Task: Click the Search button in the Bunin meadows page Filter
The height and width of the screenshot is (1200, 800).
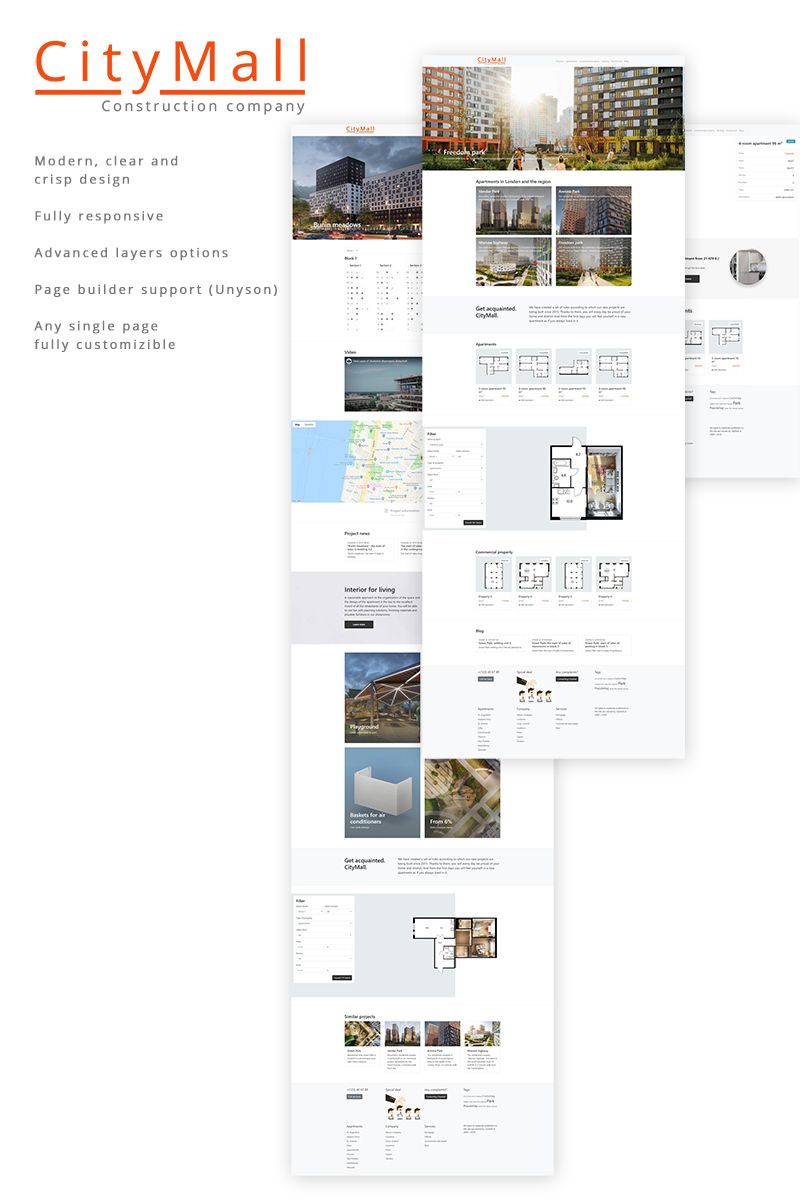Action: 342,978
